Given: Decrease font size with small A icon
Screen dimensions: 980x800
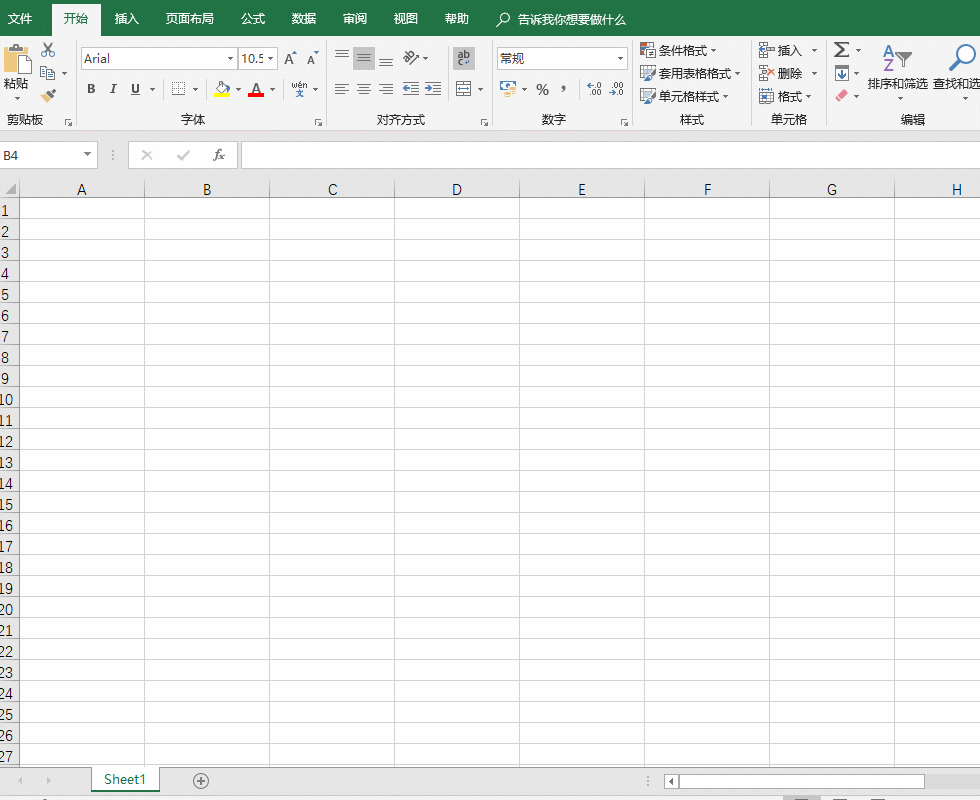Looking at the screenshot, I should pos(312,58).
